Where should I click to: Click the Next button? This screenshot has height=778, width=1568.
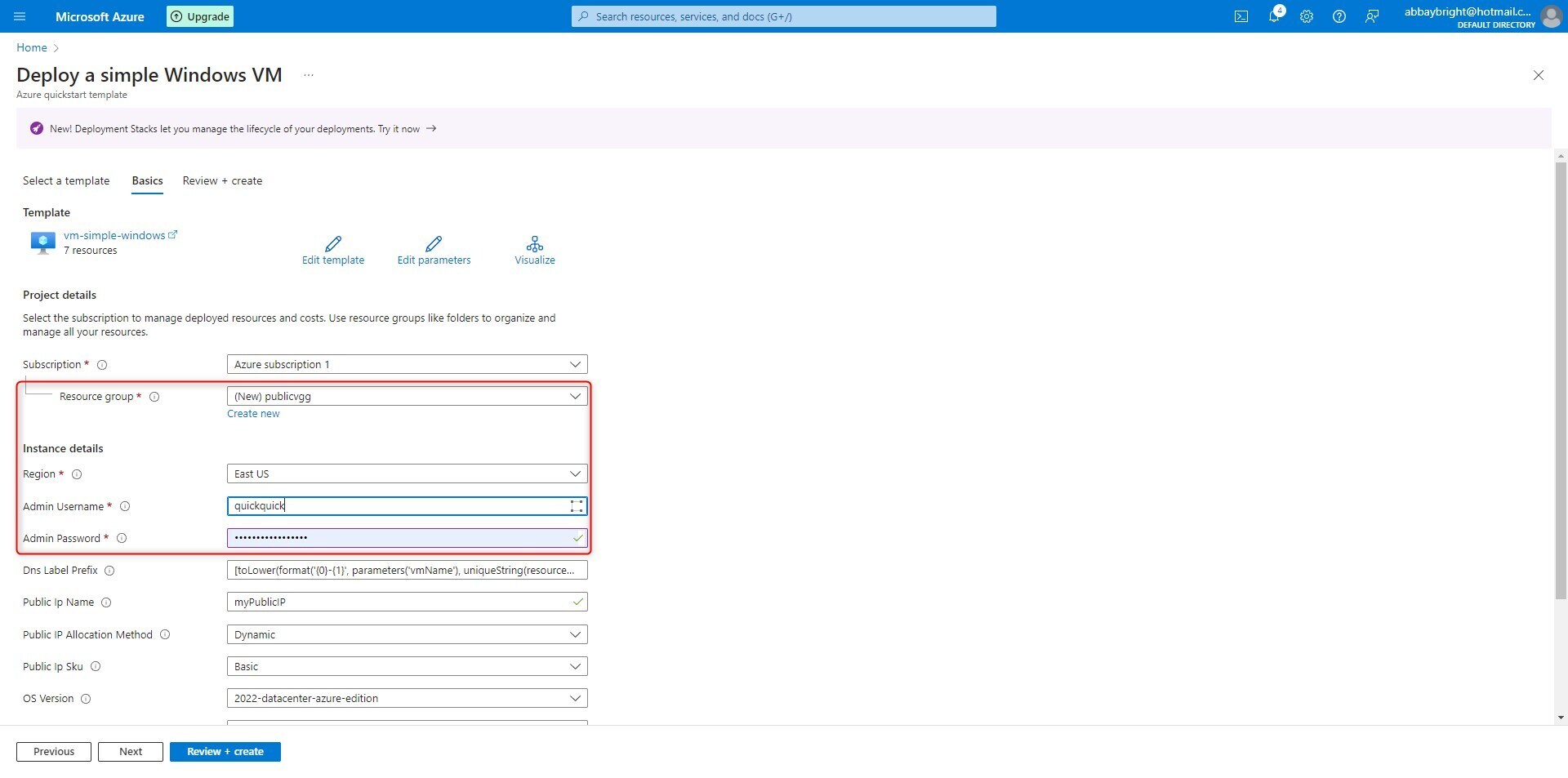pos(131,752)
